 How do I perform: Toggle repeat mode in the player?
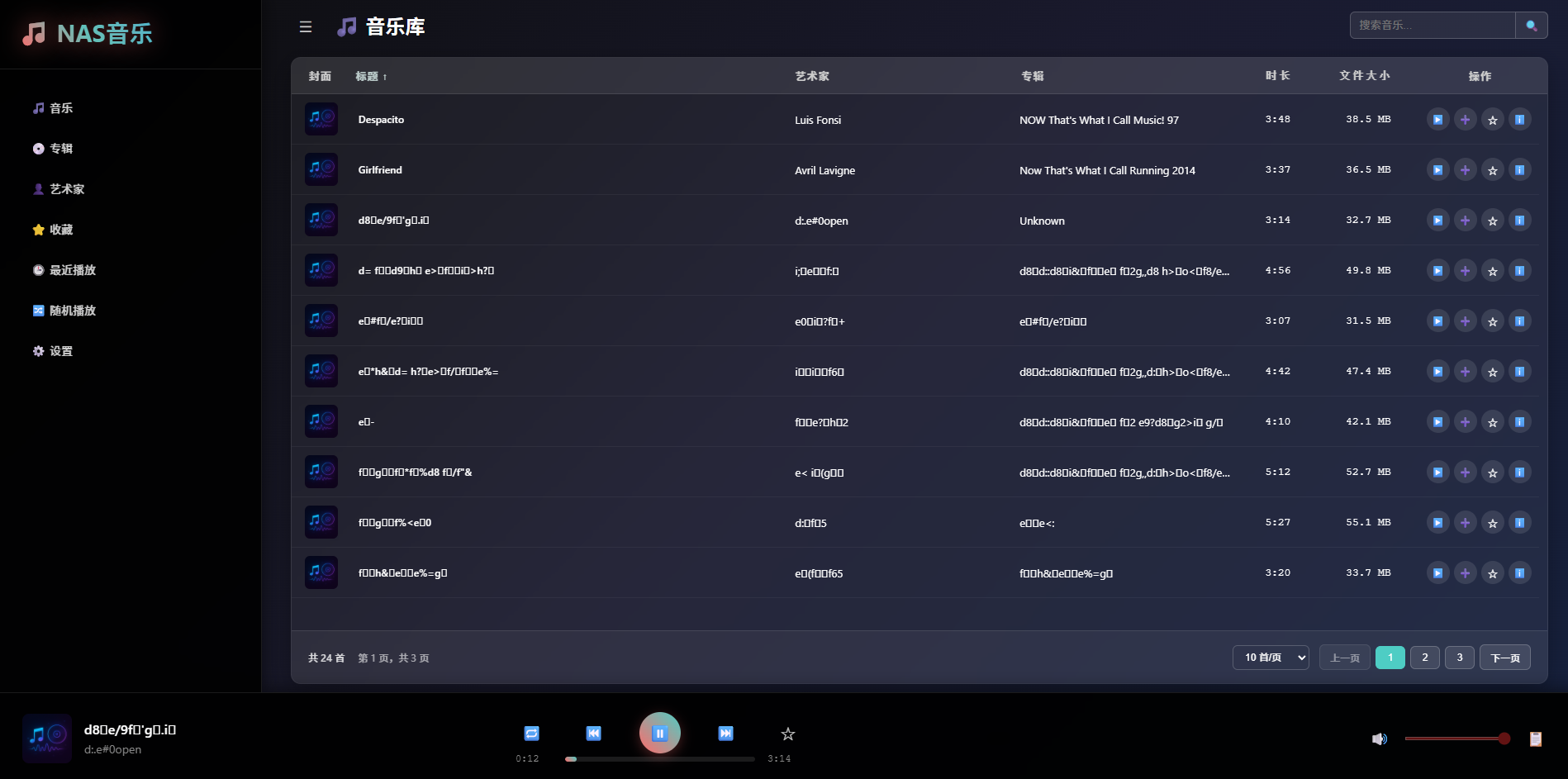click(x=531, y=734)
